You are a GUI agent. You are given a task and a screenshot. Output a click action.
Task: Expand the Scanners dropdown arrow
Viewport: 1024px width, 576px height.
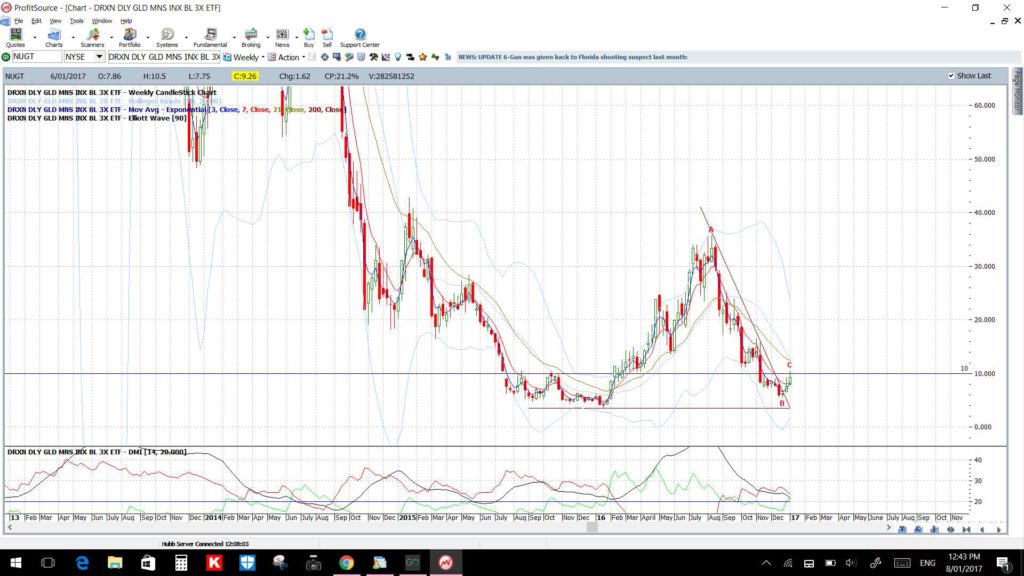111,37
